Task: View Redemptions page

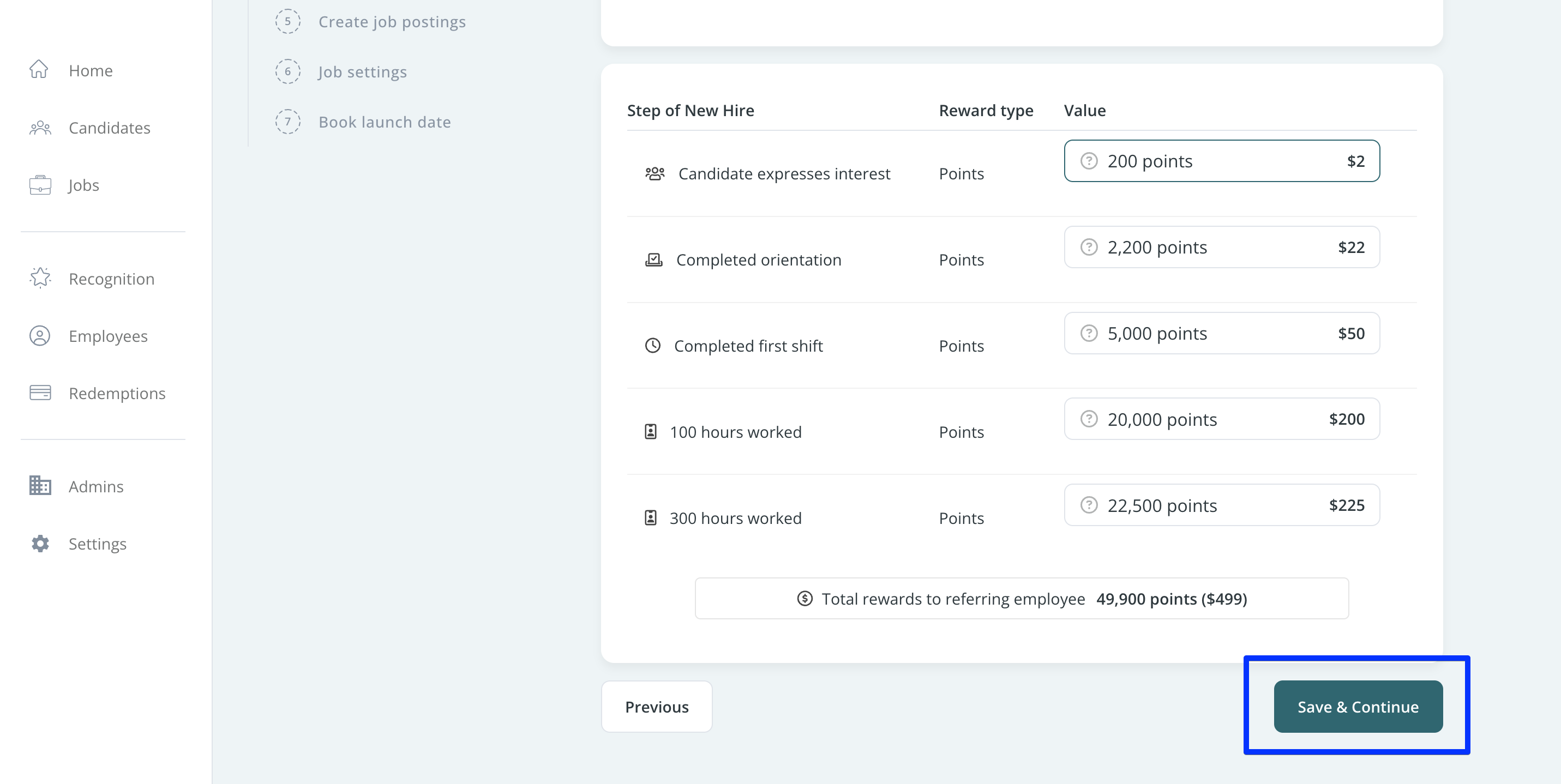Action: pos(117,393)
